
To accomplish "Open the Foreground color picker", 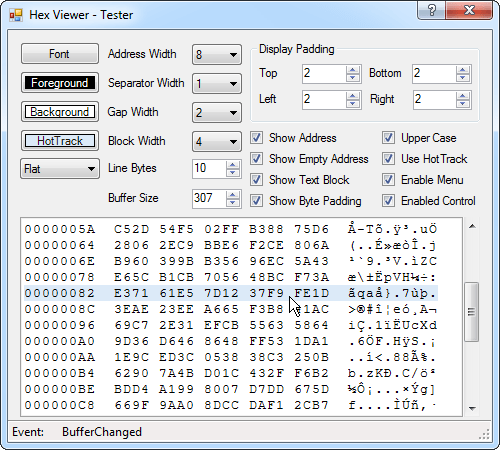I will pos(60,83).
